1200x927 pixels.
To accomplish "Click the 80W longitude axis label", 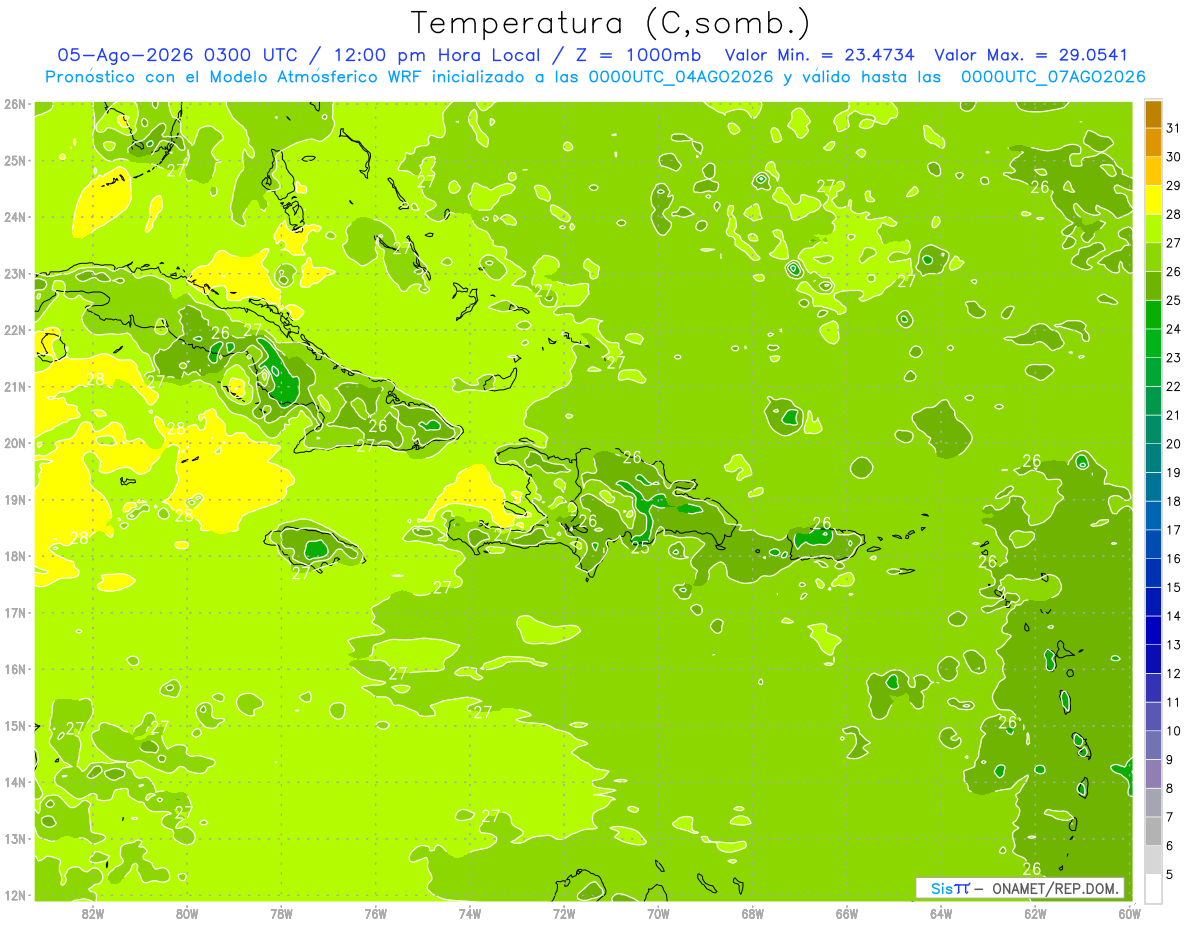I will 187,913.
